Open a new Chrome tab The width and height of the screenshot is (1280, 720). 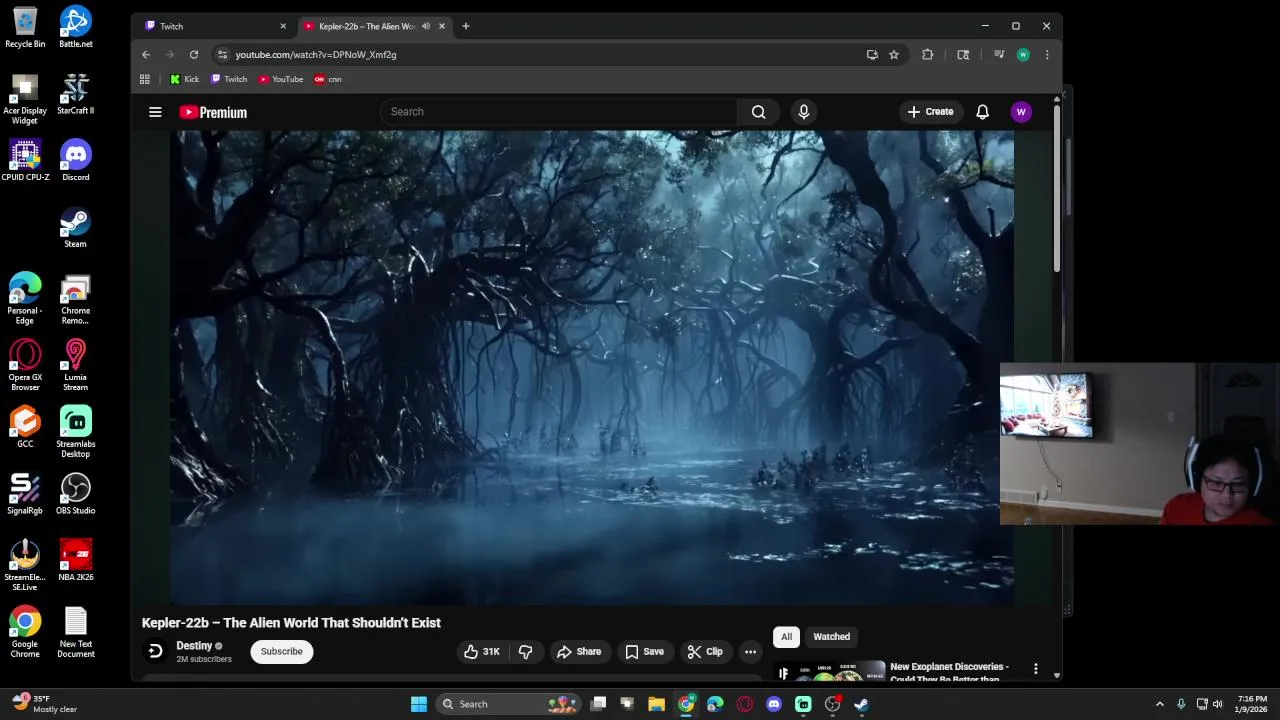coord(465,26)
